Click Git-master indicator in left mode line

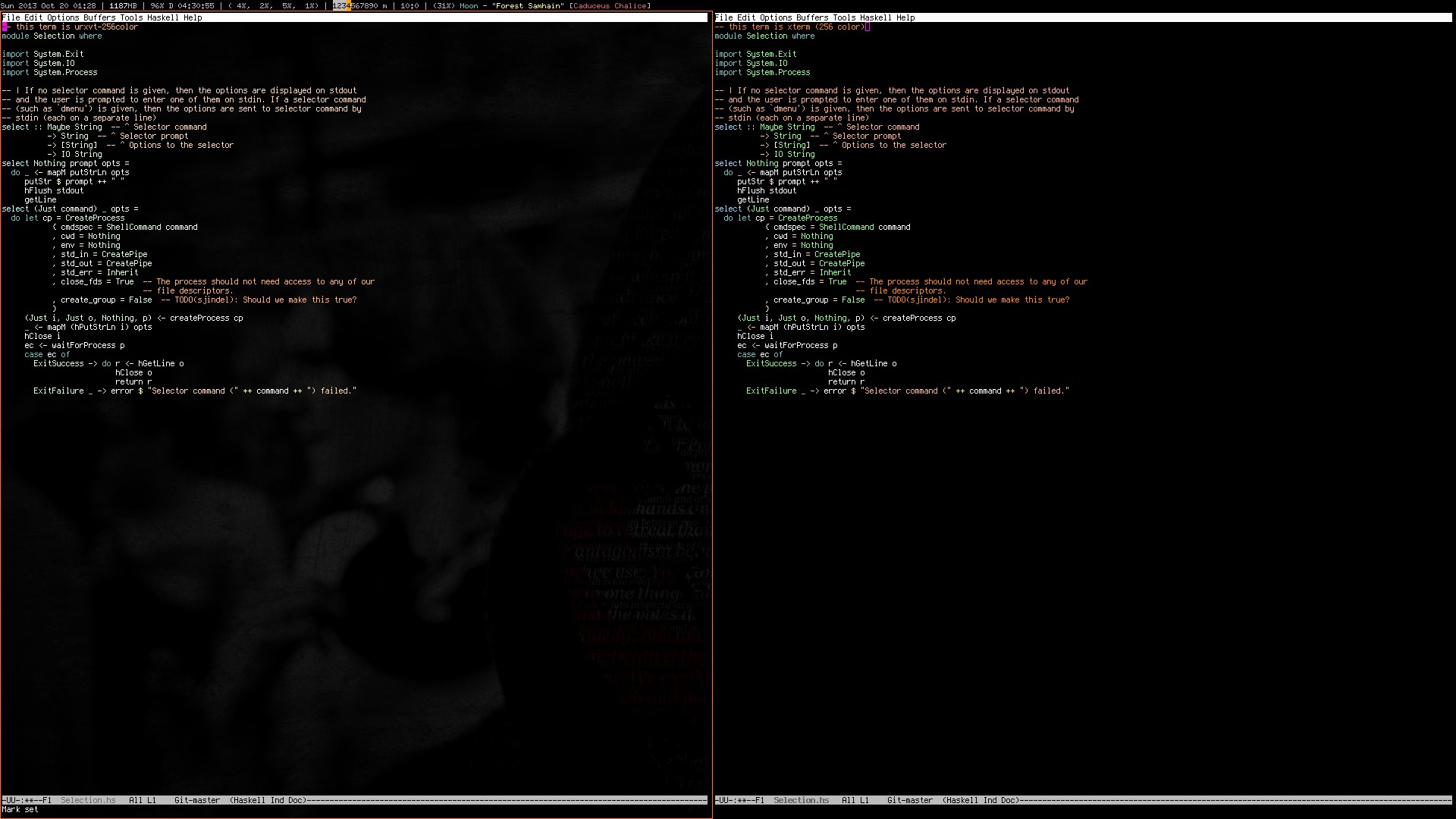(197, 800)
